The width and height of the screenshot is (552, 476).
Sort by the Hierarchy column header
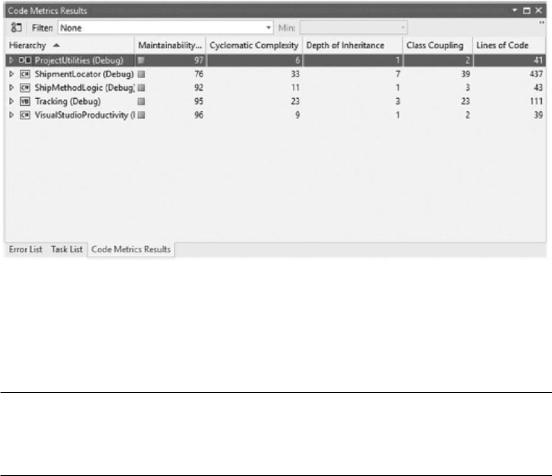[70, 45]
